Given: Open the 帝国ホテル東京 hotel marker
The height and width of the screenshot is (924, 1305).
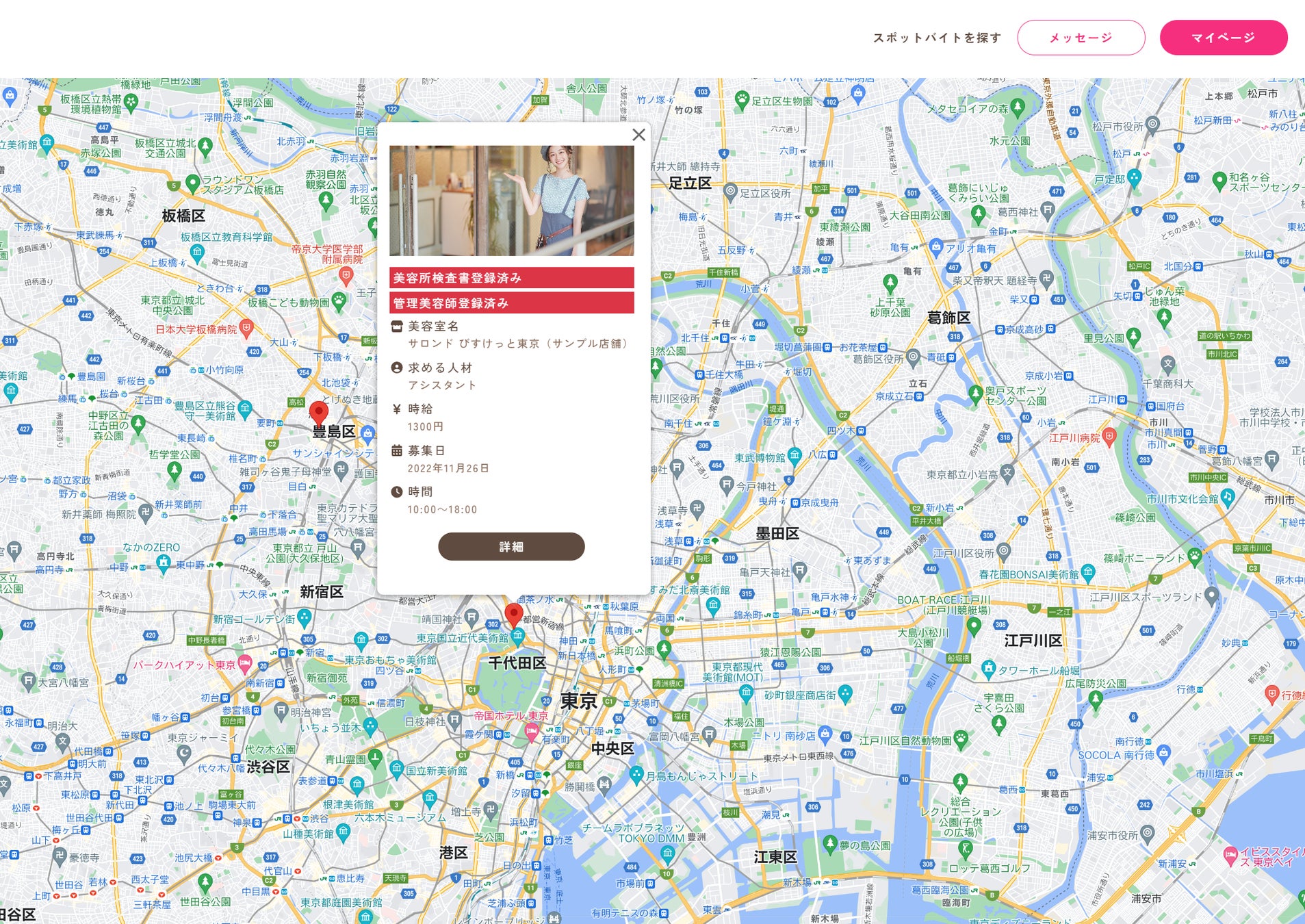Looking at the screenshot, I should 531,733.
